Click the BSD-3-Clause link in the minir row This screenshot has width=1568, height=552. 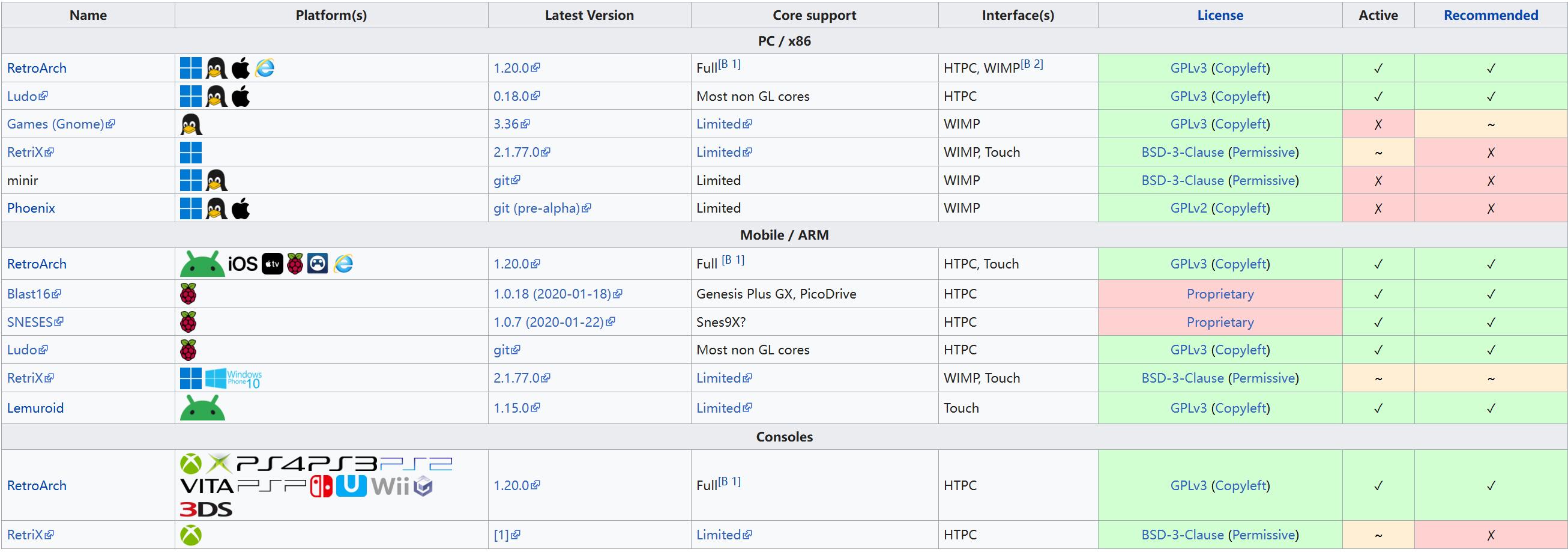click(x=1182, y=180)
